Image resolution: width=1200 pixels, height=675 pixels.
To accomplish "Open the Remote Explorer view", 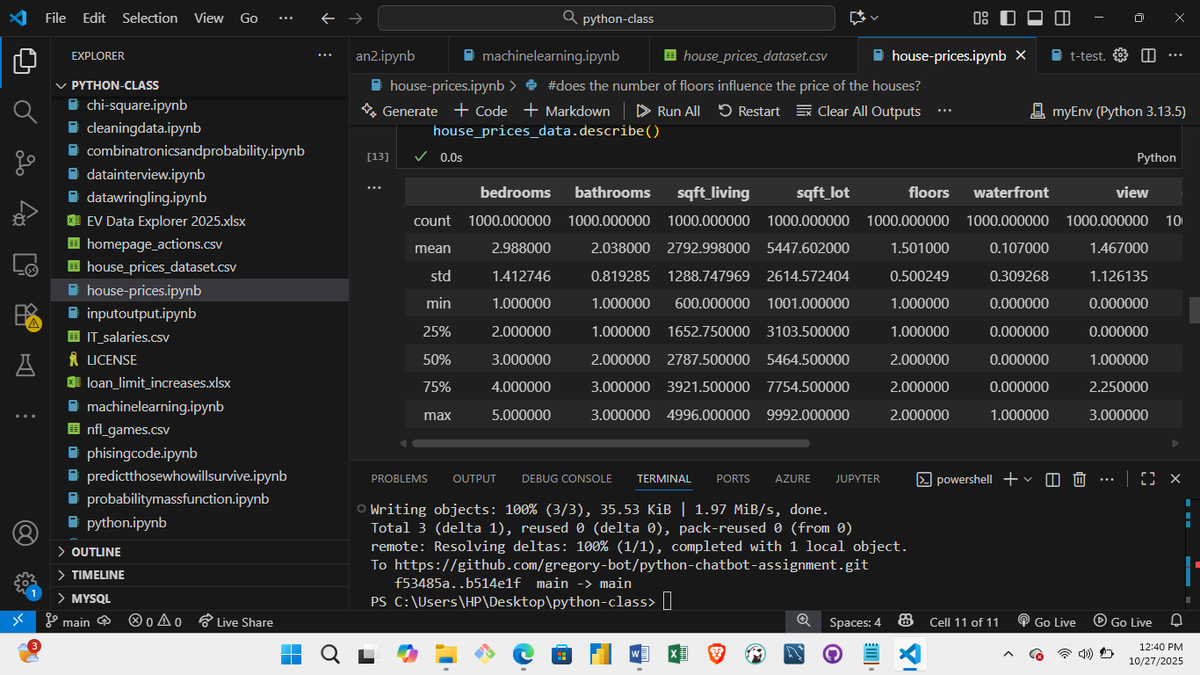I will pos(25,265).
